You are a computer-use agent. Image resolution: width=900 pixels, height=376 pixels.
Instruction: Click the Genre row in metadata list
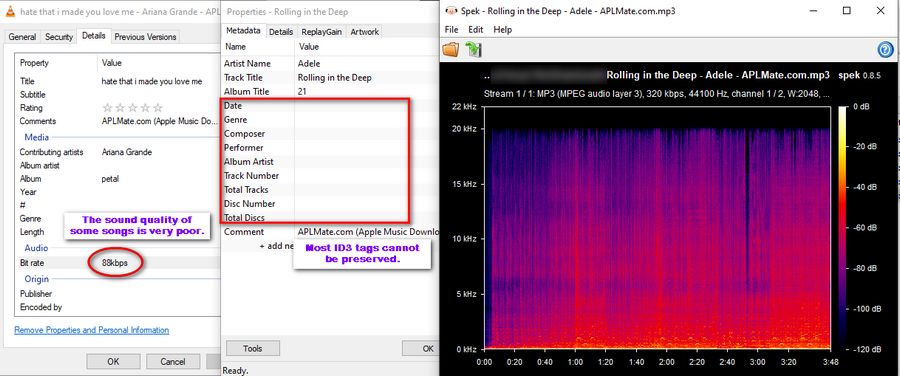point(331,119)
